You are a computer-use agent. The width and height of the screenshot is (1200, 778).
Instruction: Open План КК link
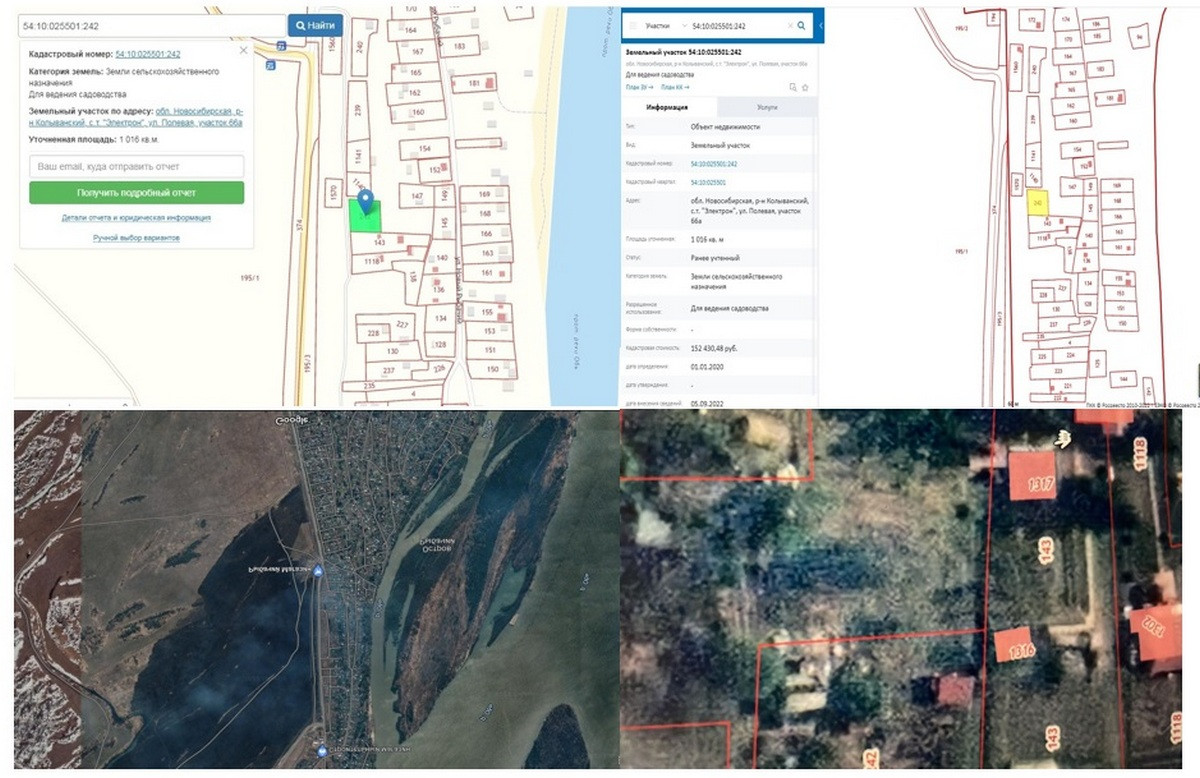pos(676,87)
